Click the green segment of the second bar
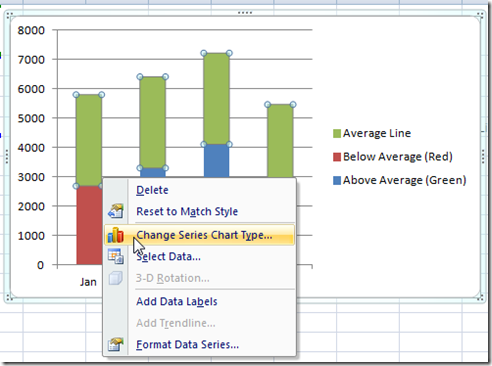492x366 pixels. [153, 122]
